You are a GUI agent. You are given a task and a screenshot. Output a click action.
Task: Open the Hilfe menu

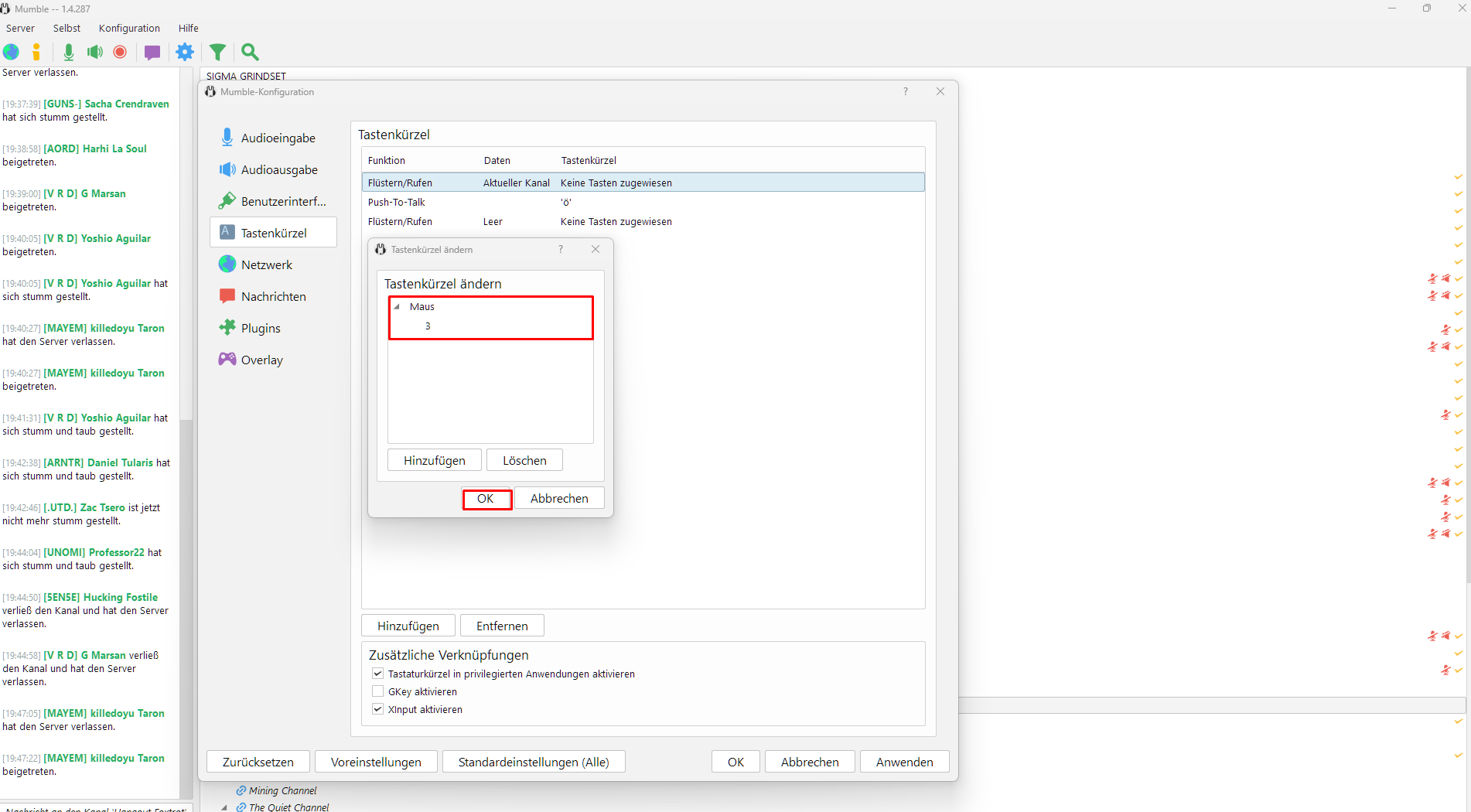pos(188,28)
